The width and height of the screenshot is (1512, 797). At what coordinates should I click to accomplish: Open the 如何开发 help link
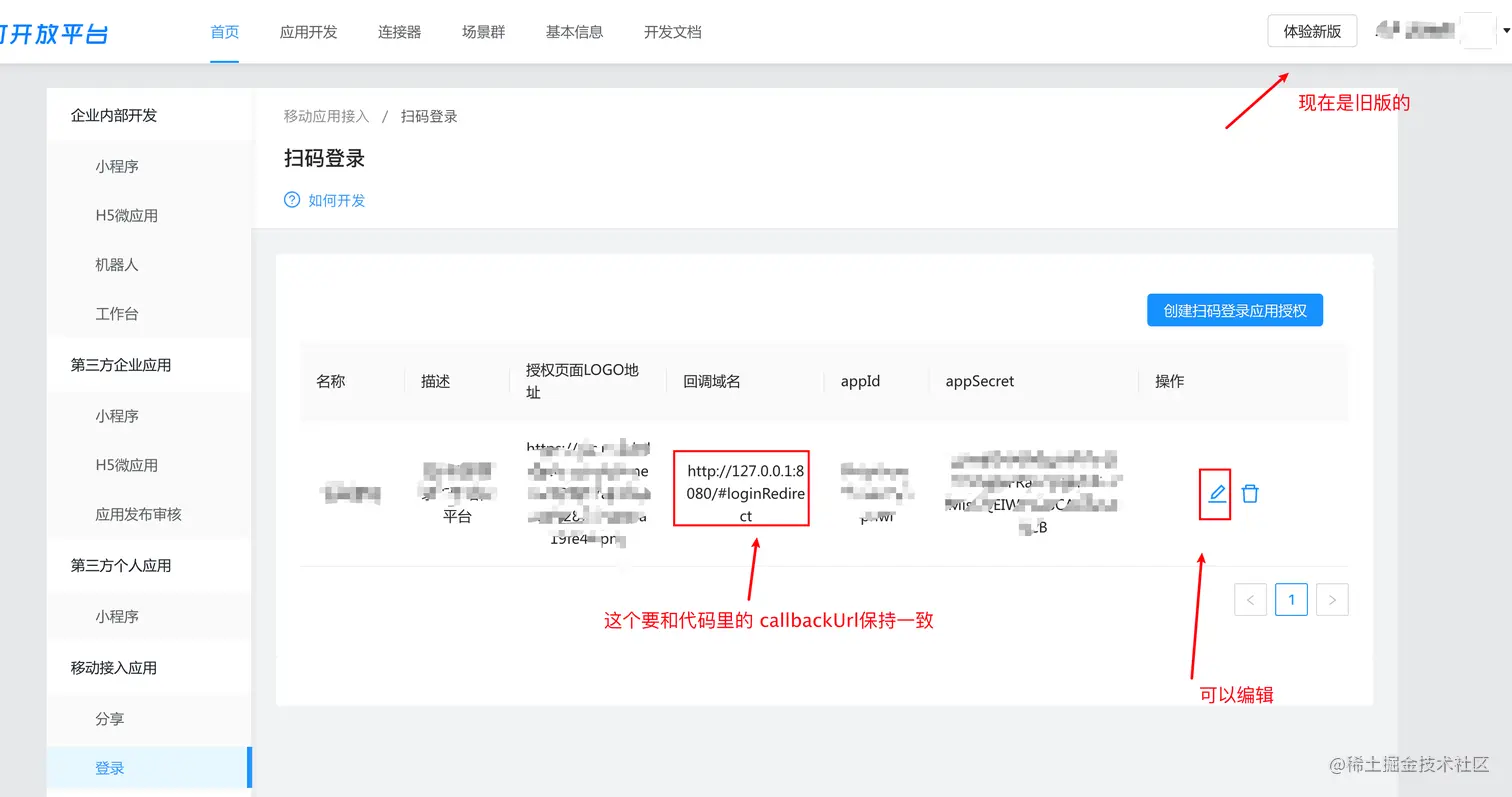(337, 200)
